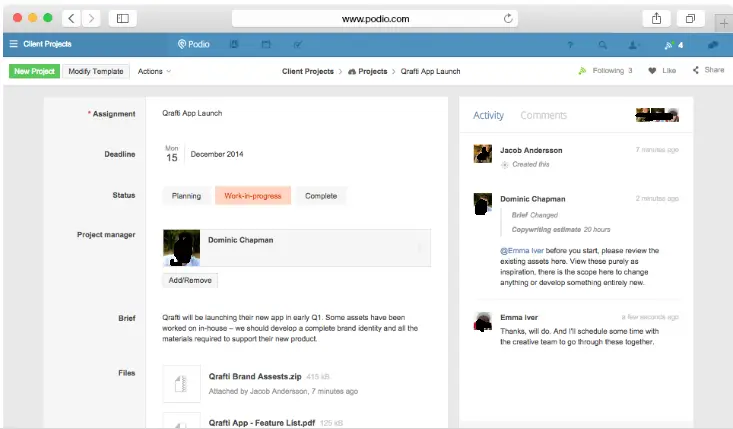
Task: Click the Brief description text
Action: [290, 328]
